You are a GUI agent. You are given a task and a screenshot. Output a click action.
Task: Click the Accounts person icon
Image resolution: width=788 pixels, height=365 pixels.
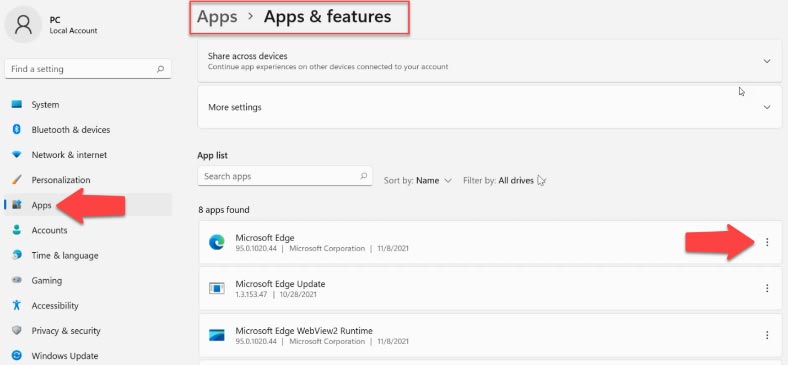pyautogui.click(x=17, y=230)
